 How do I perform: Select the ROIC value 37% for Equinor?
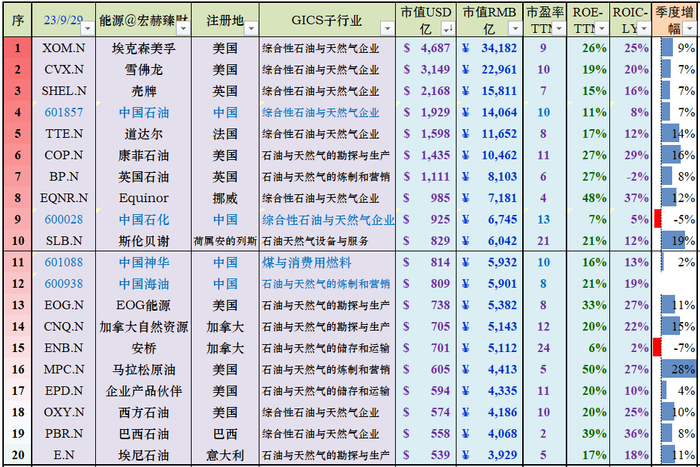(636, 198)
